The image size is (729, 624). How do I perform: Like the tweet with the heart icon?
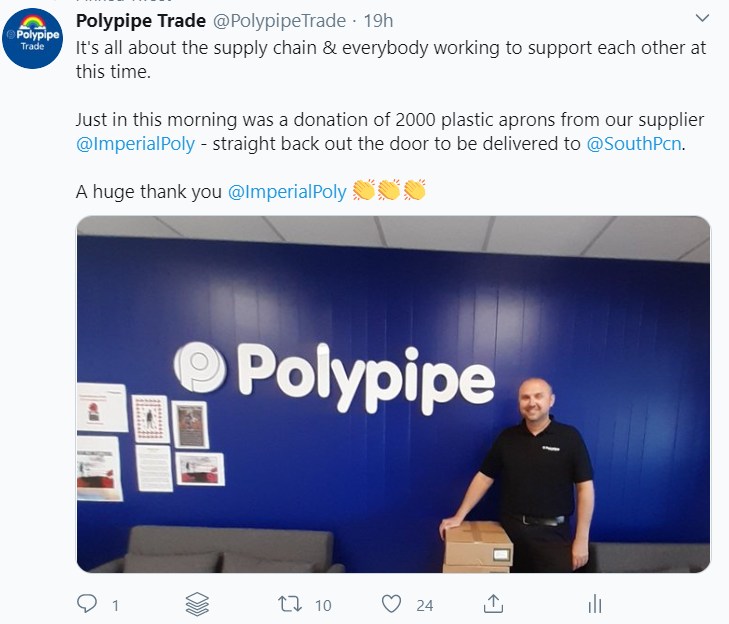tap(391, 604)
